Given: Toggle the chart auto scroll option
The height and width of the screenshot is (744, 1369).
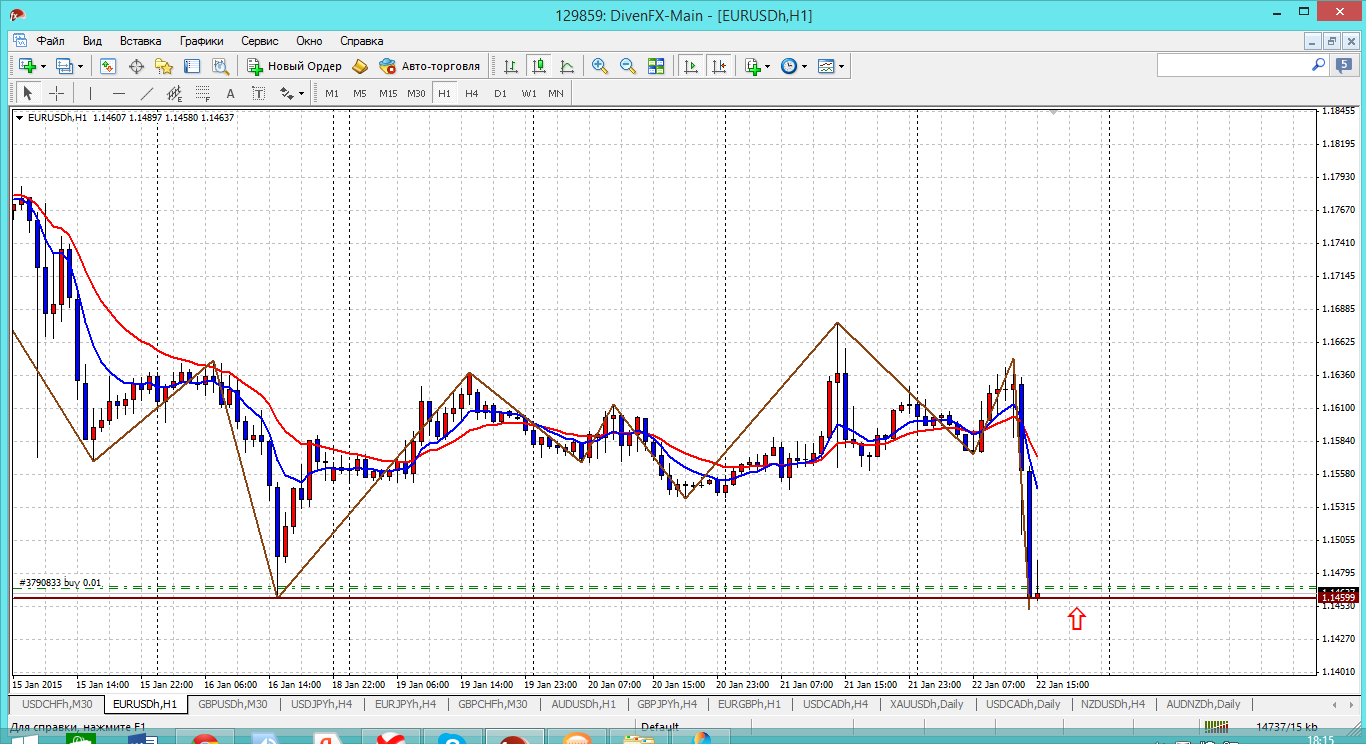Looking at the screenshot, I should [690, 66].
